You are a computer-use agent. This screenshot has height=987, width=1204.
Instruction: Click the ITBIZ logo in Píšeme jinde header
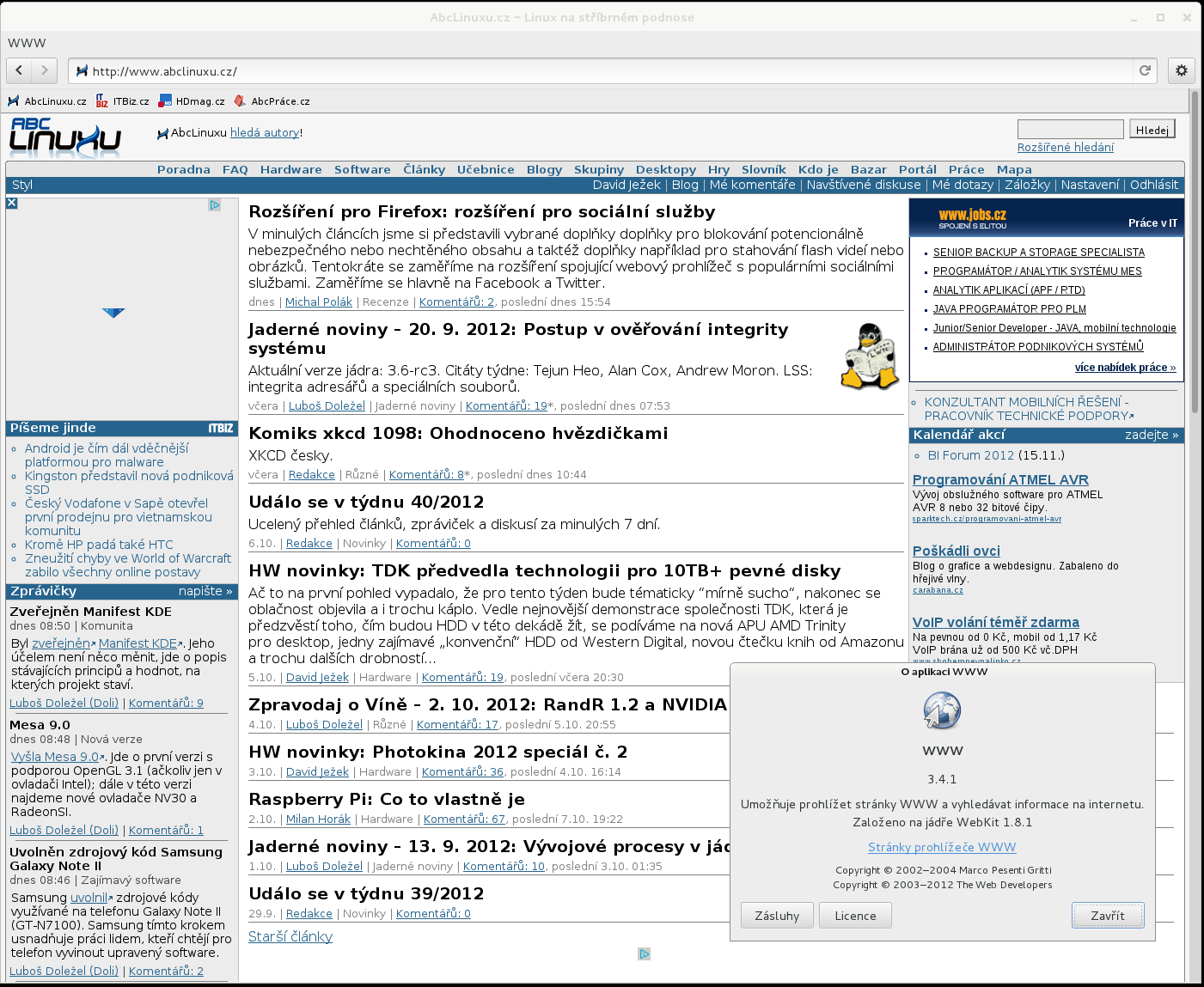coord(221,428)
